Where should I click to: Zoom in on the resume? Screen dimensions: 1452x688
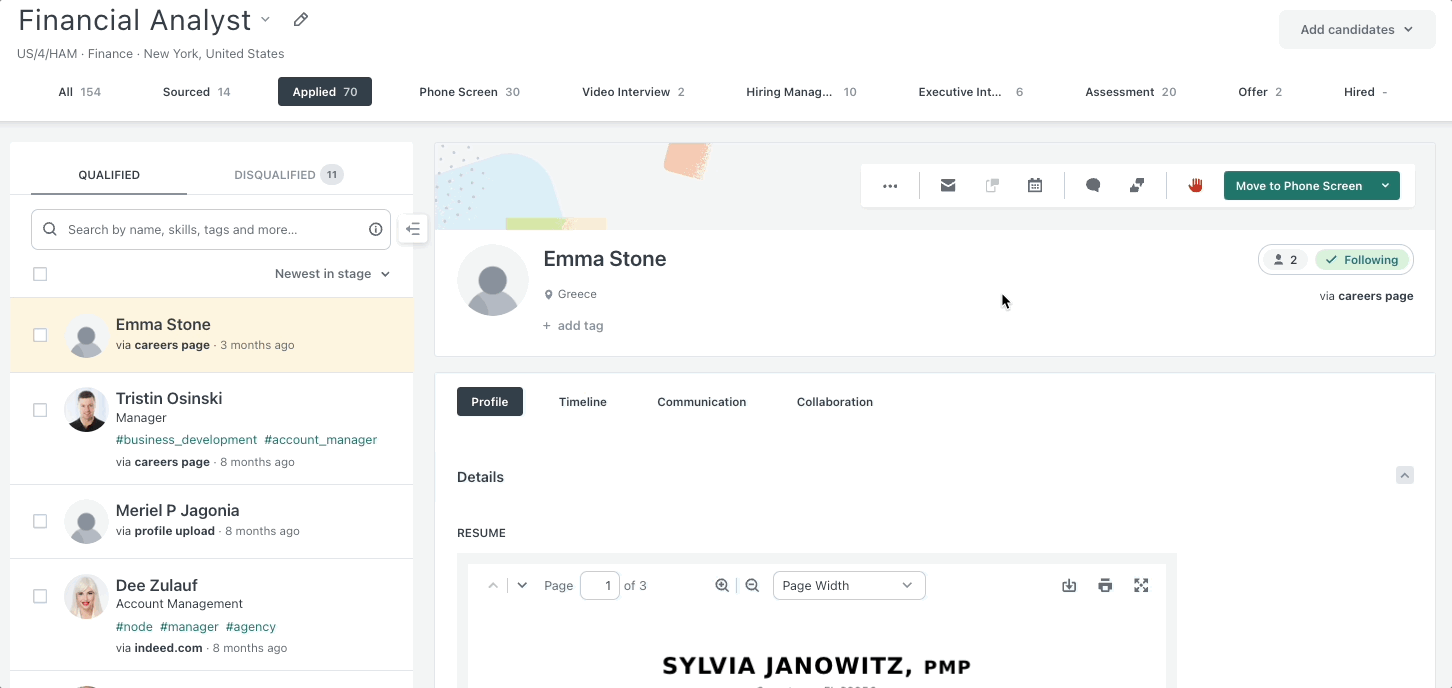coord(722,586)
